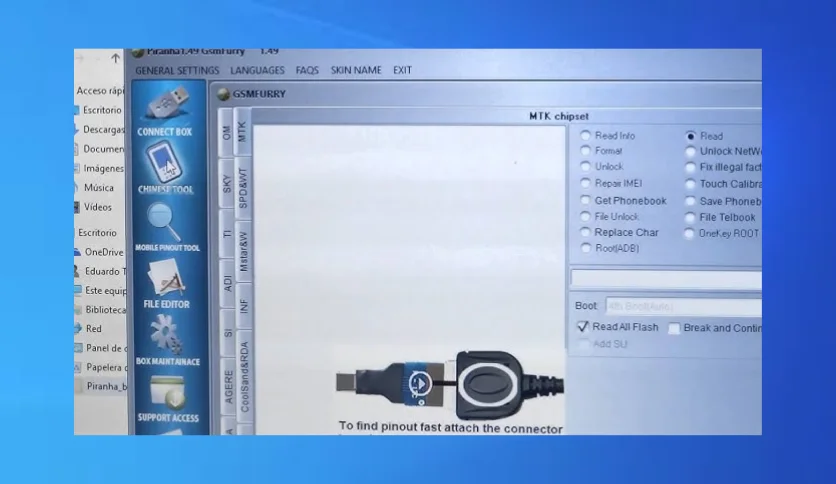Switch to the OM vertical tab
Screen dimensions: 836x484
coord(227,133)
